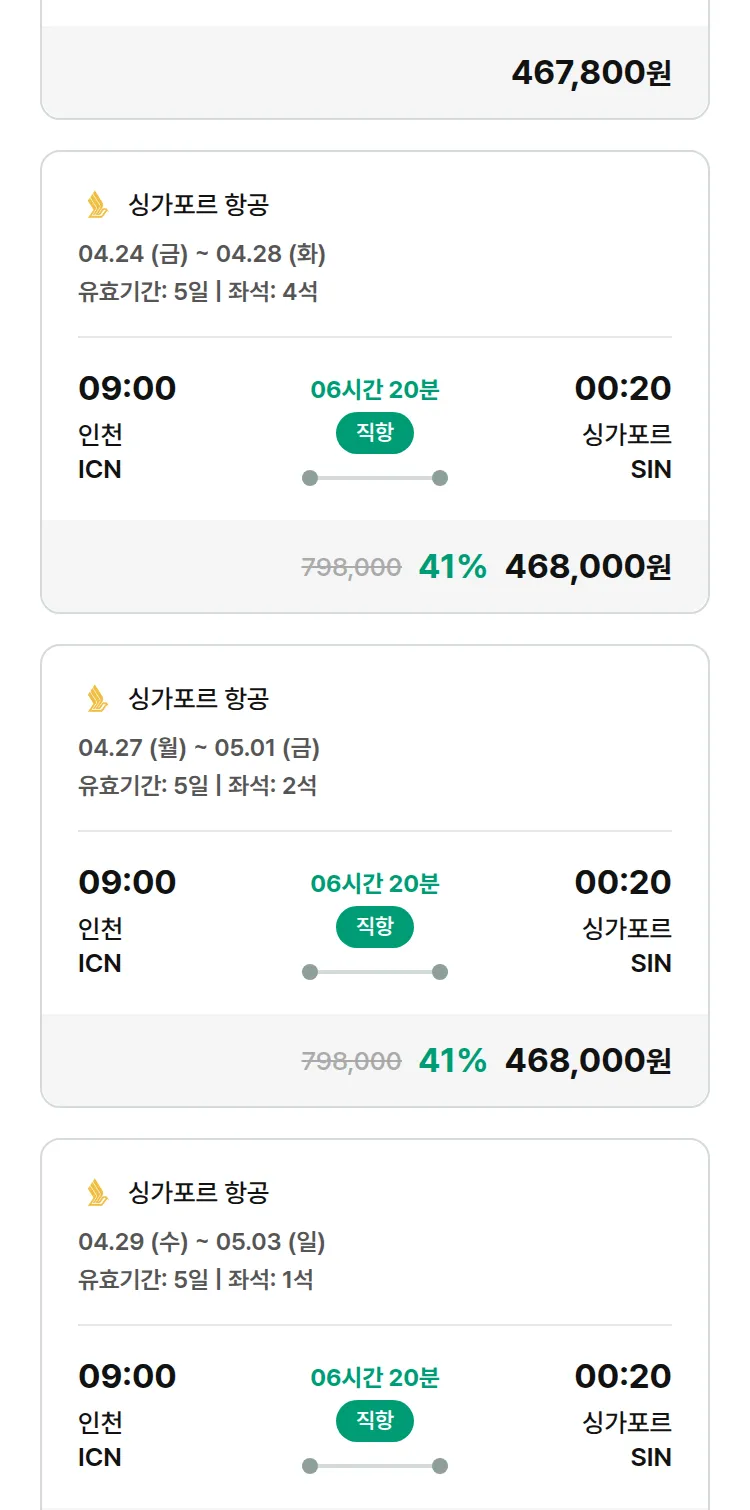Click Singapore Airlines logo on 04.29 flight
Image resolution: width=750 pixels, height=1510 pixels.
coord(97,1193)
